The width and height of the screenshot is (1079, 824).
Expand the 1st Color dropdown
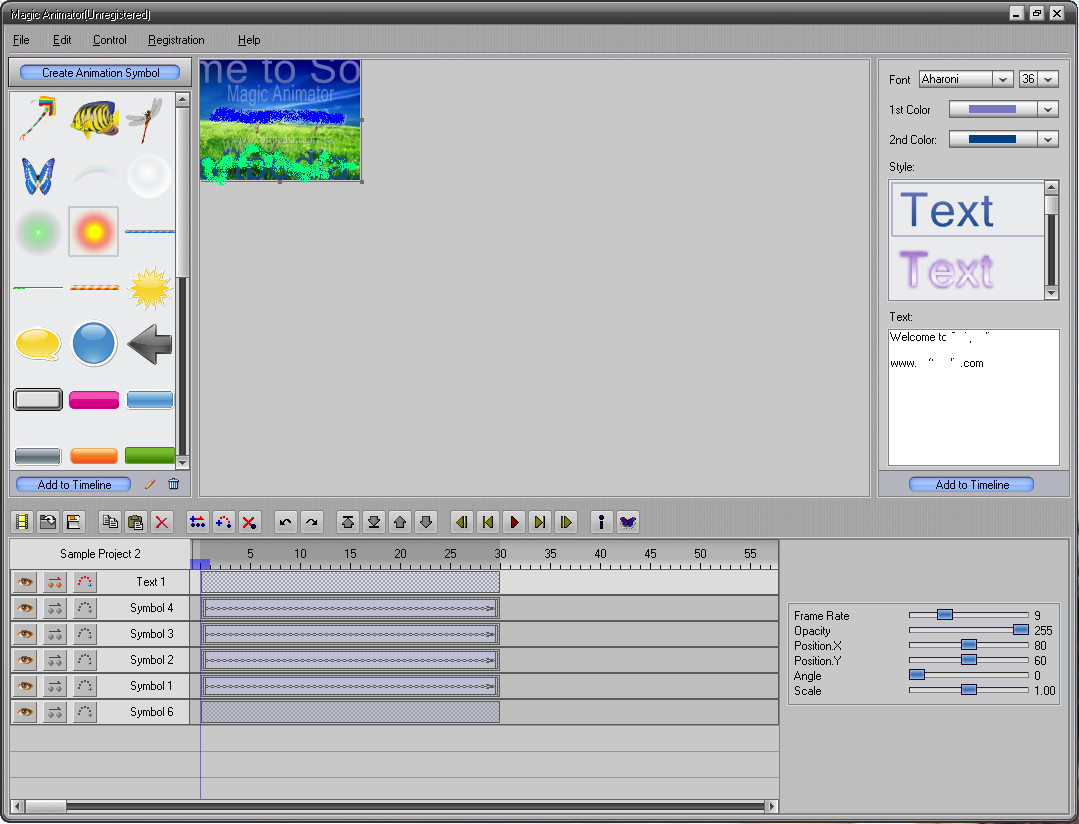point(1048,110)
